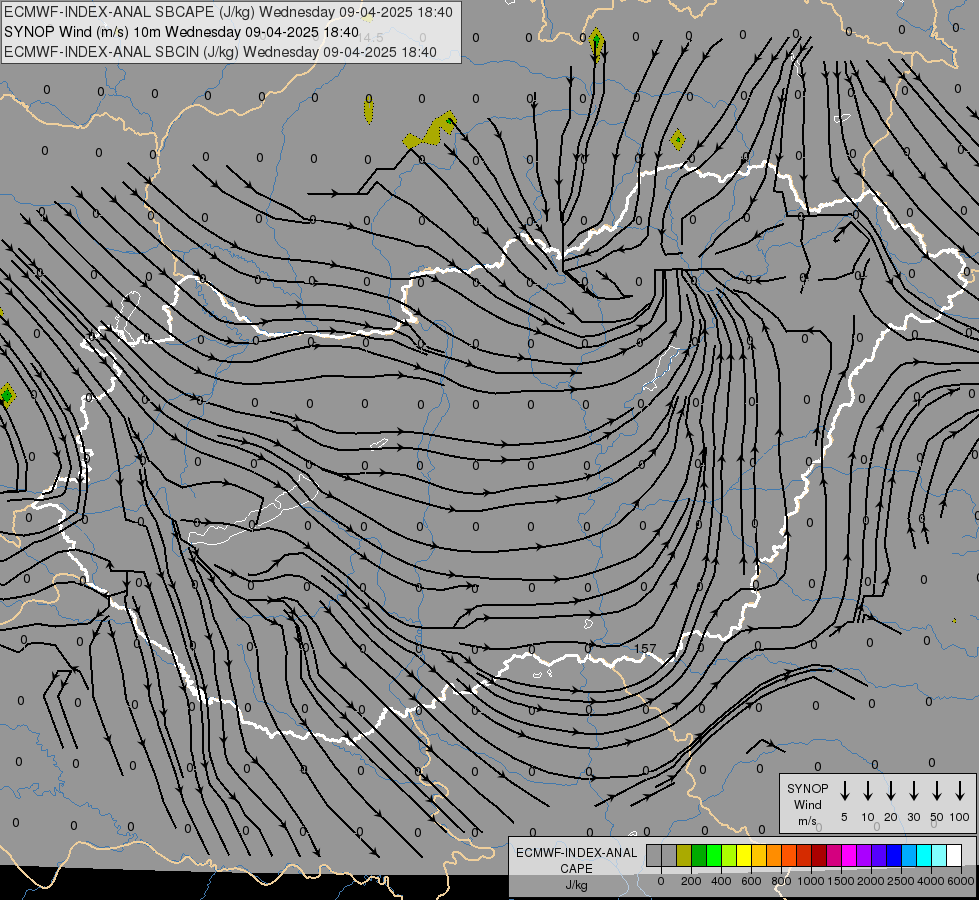Click the 100 m/s wind arrow in legend
Screen dimensions: 979x900
coord(960,791)
